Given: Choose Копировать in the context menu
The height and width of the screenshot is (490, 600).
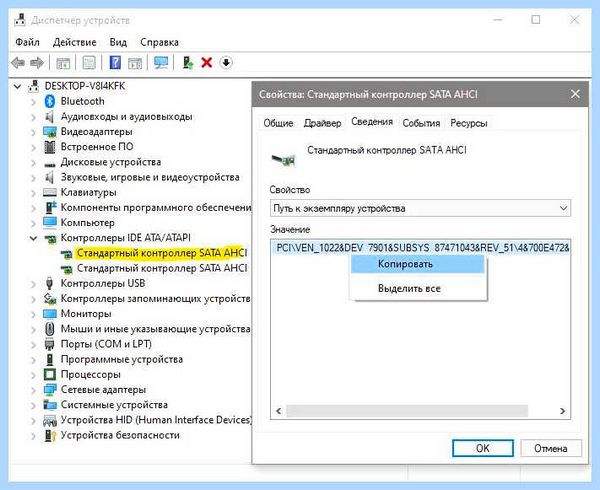Looking at the screenshot, I should point(418,264).
